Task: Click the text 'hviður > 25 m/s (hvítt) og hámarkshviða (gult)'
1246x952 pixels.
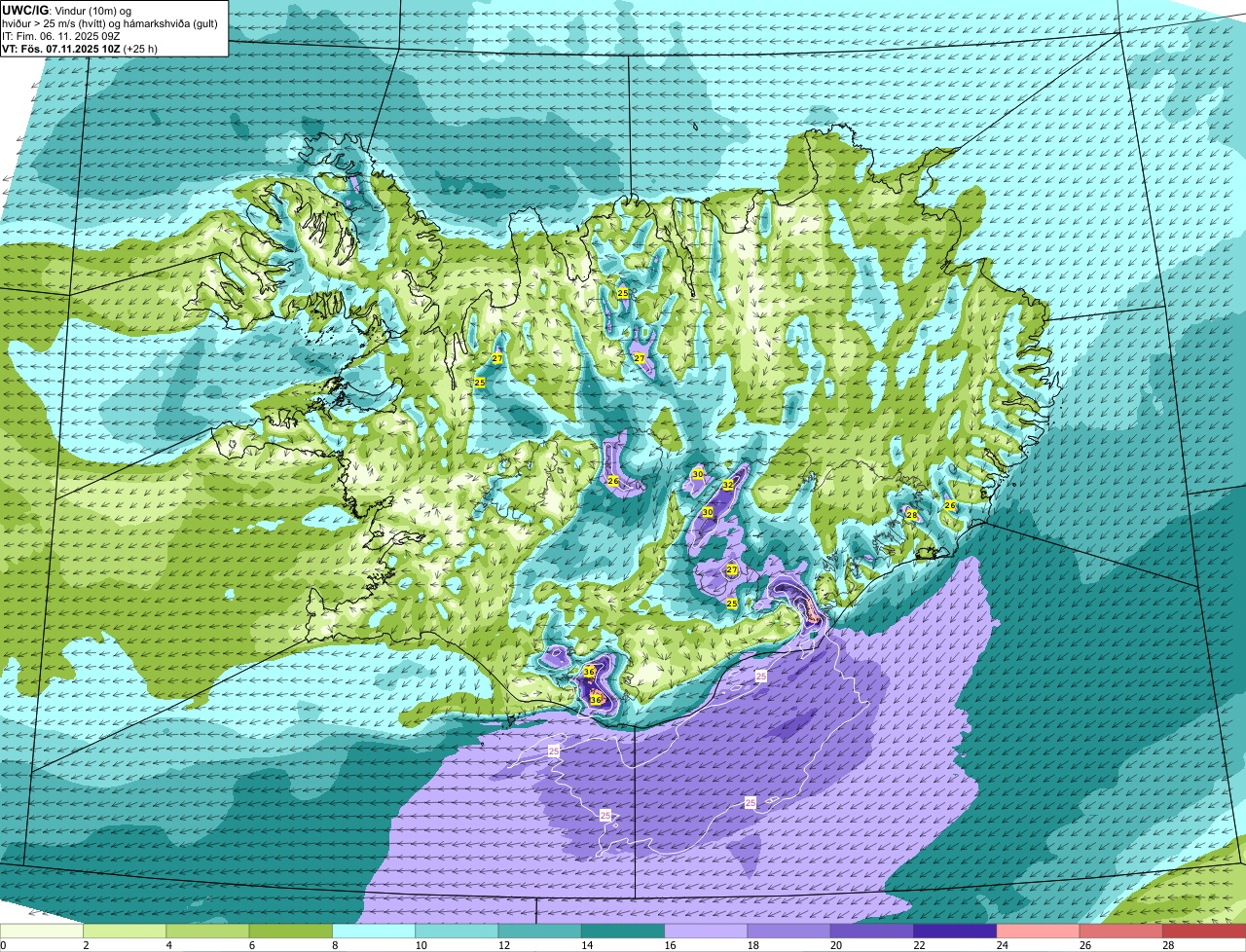Action: click(110, 23)
